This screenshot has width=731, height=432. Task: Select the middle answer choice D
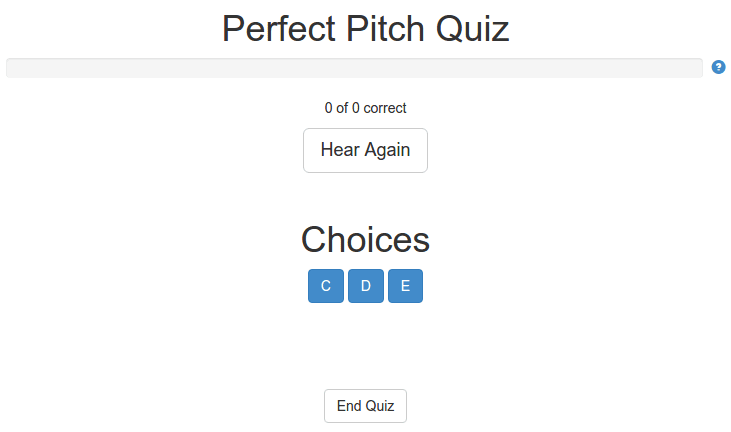366,286
